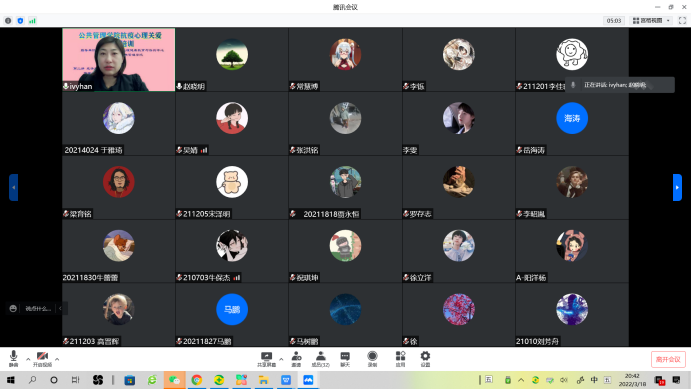
Task: Expand share screen options arrow
Action: pyautogui.click(x=281, y=359)
